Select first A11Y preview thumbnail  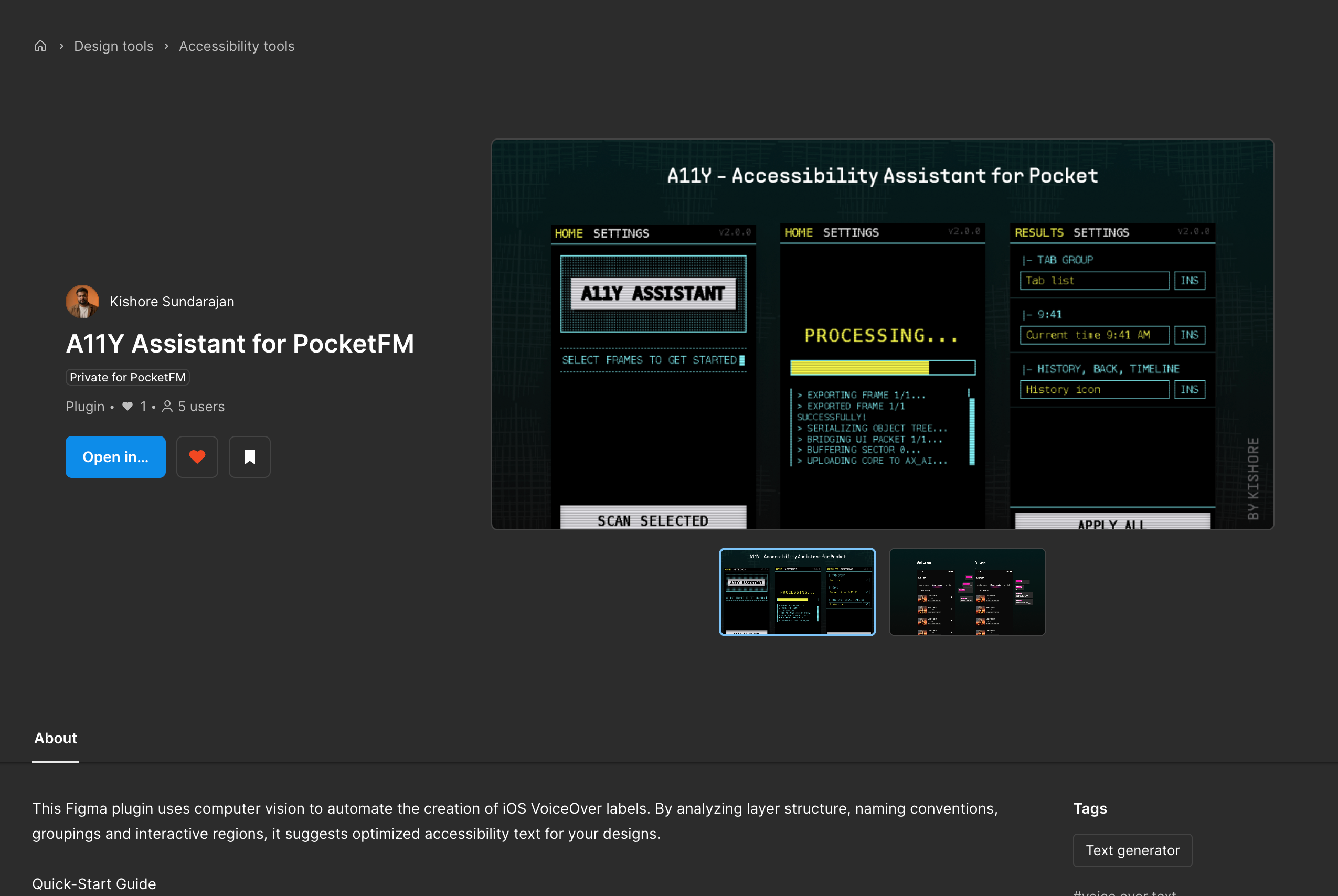[798, 592]
